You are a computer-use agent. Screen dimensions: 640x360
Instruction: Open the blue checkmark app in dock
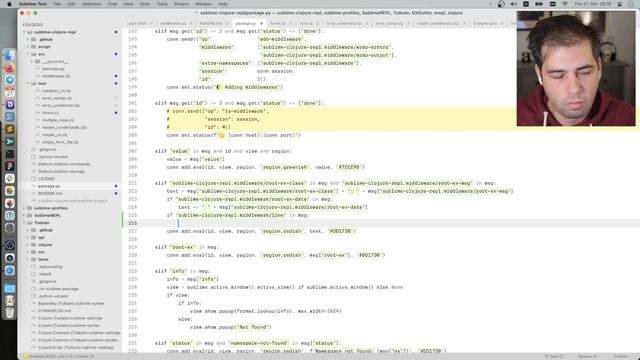(x=10, y=271)
